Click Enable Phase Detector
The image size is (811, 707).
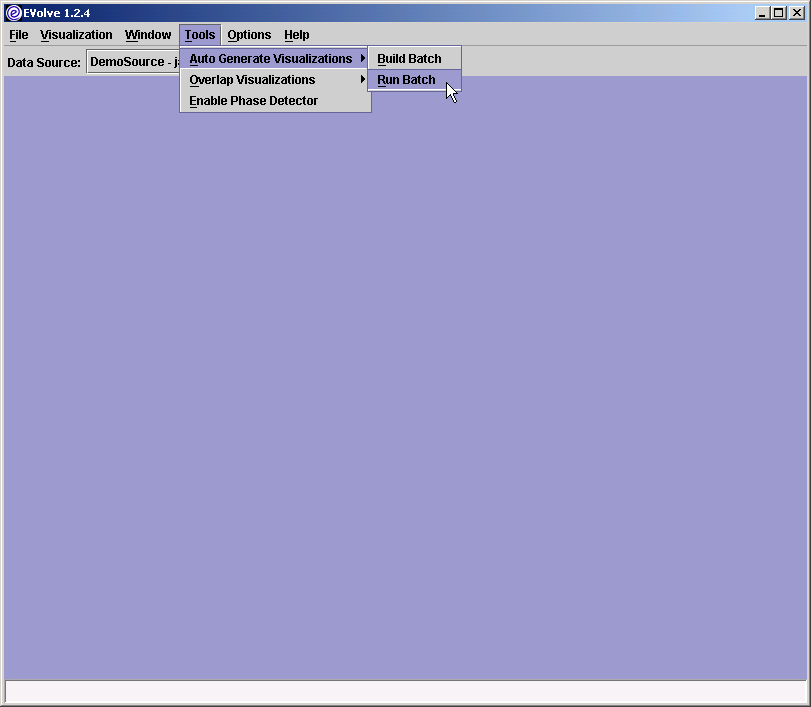[275, 101]
